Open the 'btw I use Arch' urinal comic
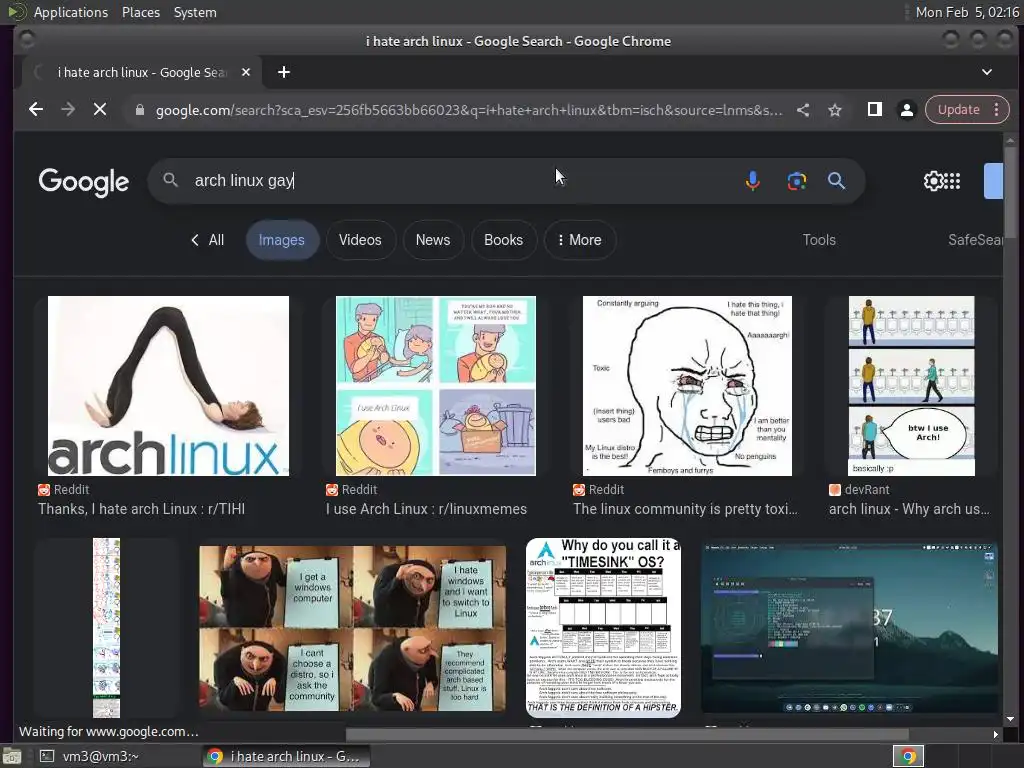1024x768 pixels. [x=912, y=386]
